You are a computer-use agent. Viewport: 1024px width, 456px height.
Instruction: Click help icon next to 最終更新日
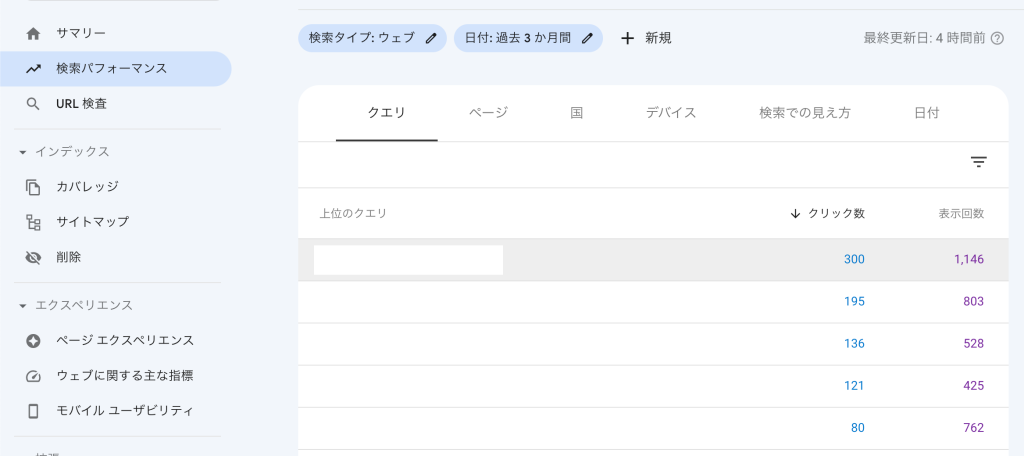[x=997, y=39]
